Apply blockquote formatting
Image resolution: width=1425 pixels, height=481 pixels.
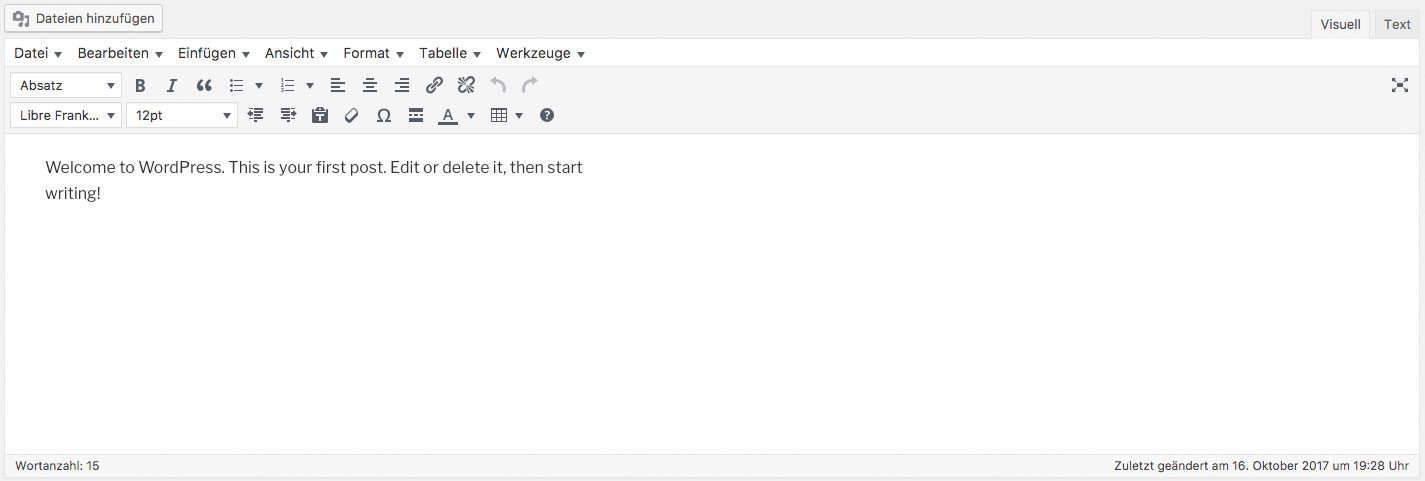pos(204,85)
